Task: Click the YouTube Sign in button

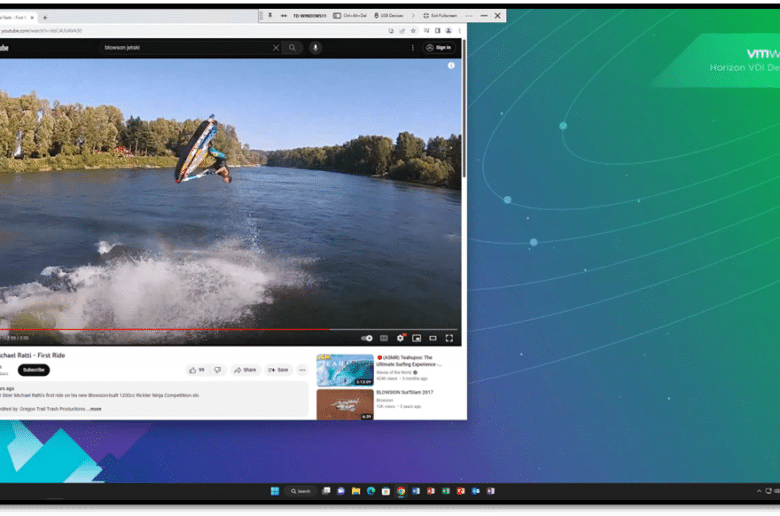Action: 439,48
